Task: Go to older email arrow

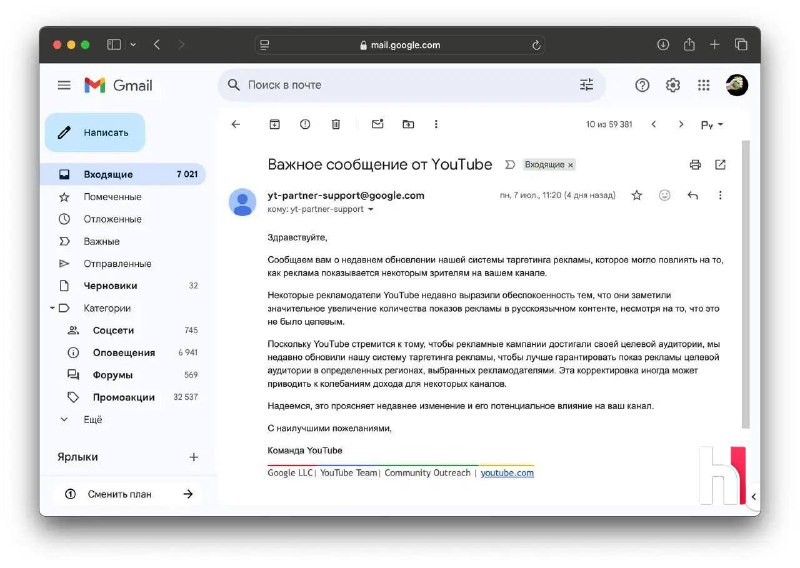Action: point(681,124)
